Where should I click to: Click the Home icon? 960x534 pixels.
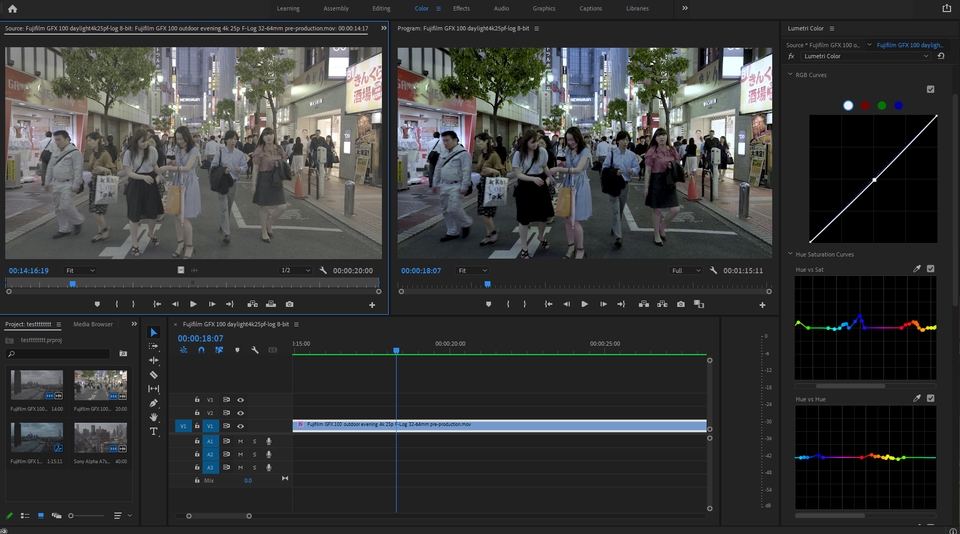(12, 8)
